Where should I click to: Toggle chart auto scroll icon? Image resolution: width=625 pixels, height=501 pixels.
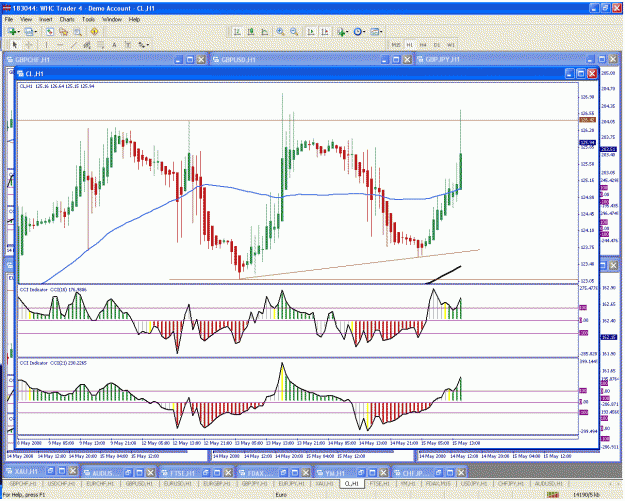coord(311,31)
